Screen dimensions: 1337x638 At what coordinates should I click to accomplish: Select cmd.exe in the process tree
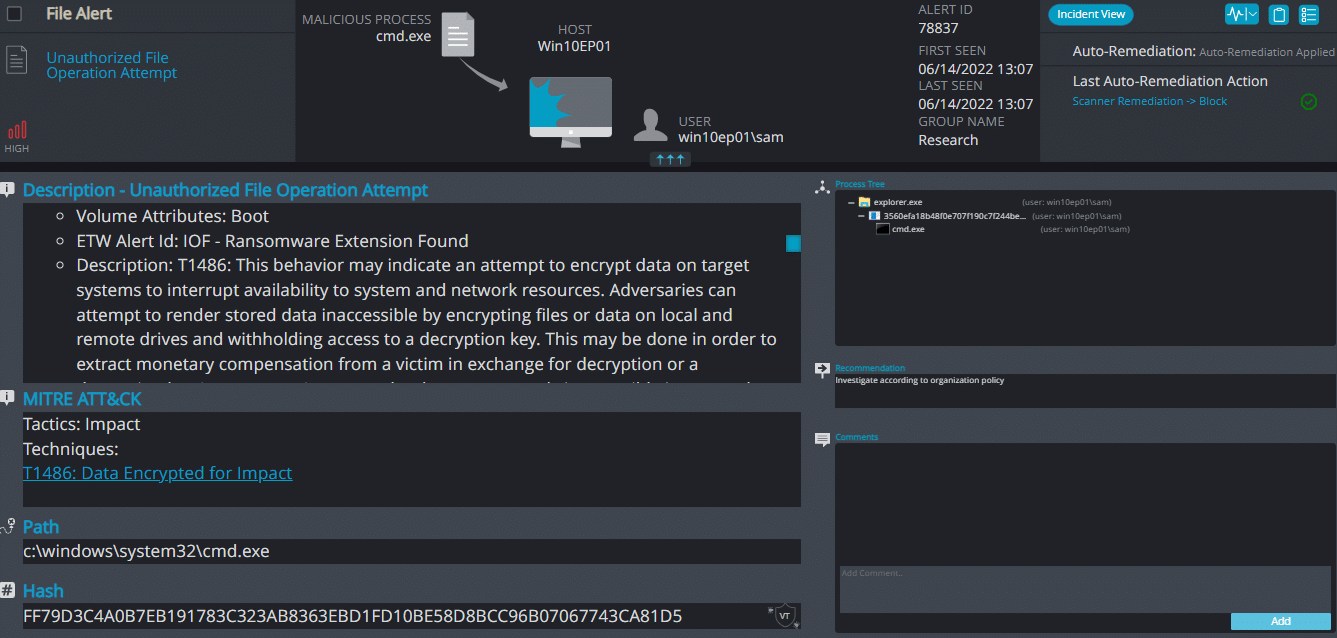point(908,229)
